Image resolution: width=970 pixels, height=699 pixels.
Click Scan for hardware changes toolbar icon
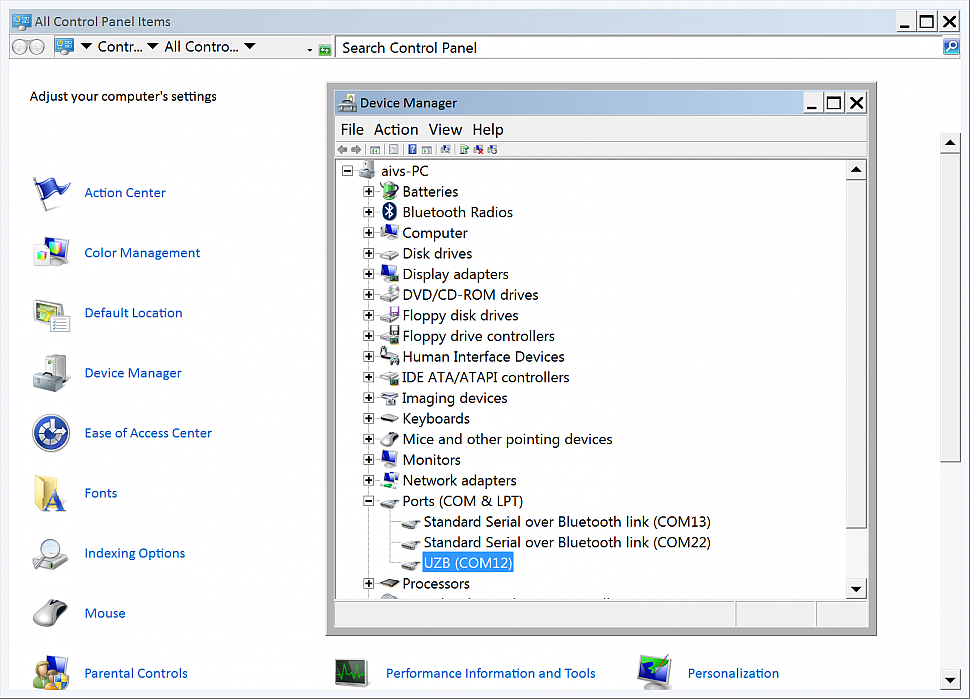click(445, 150)
